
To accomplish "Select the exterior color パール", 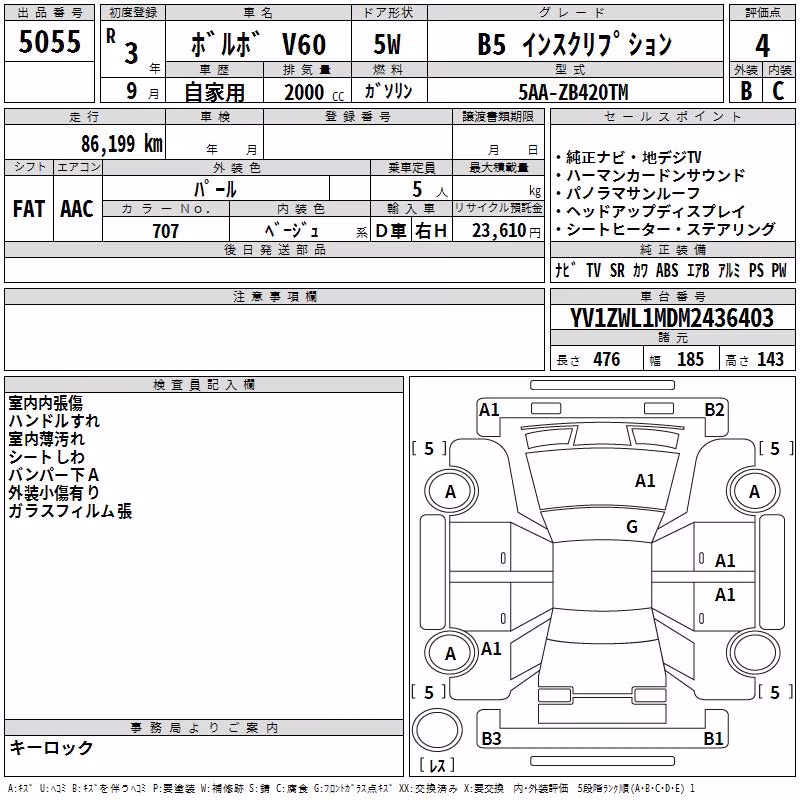I will pos(215,189).
